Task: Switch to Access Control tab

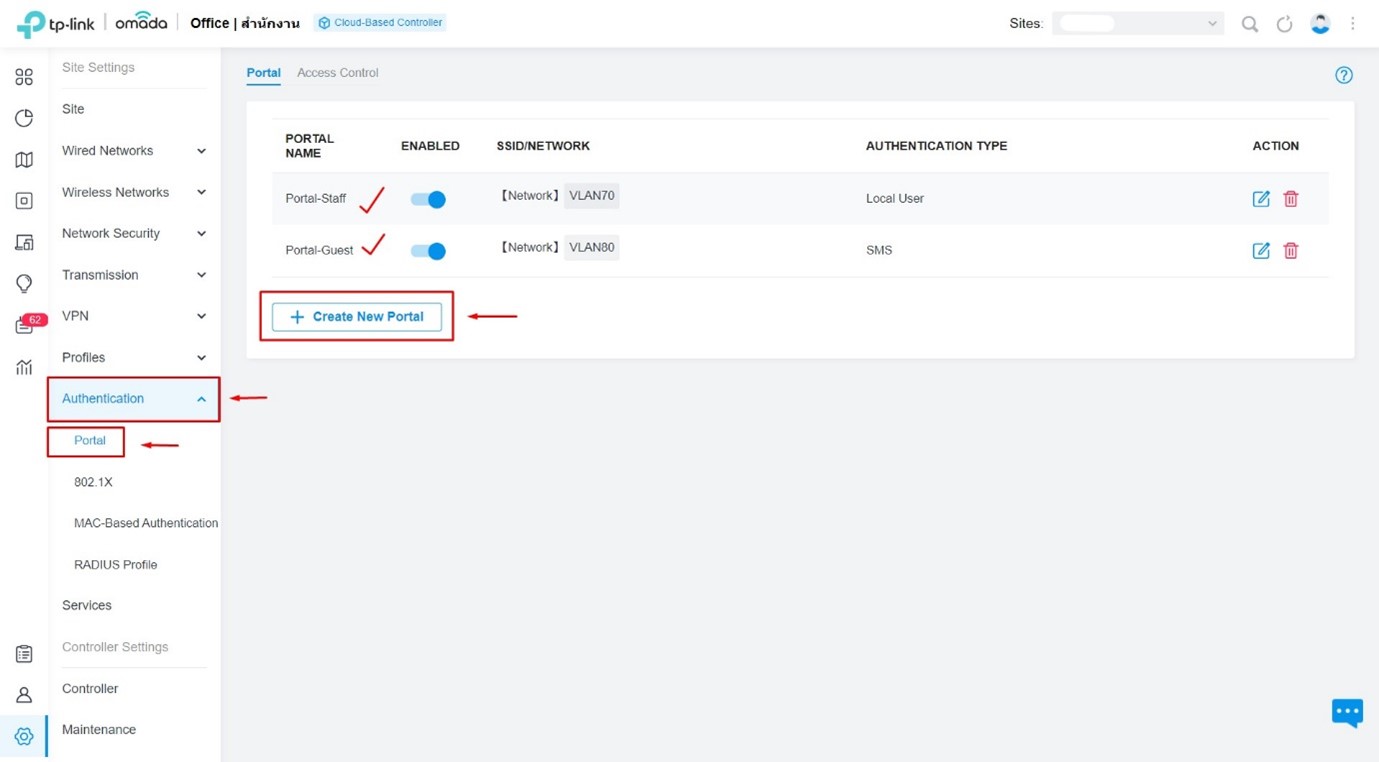Action: click(x=337, y=73)
